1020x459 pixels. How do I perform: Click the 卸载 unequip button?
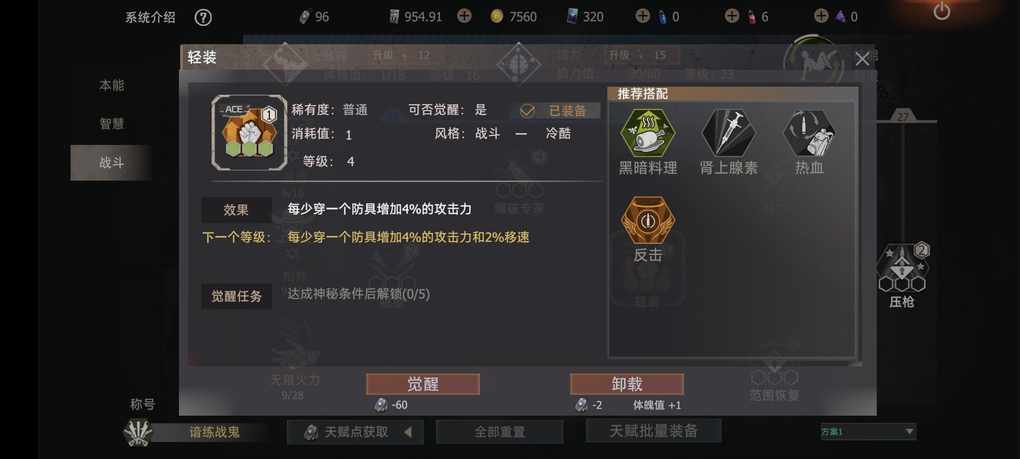point(627,384)
